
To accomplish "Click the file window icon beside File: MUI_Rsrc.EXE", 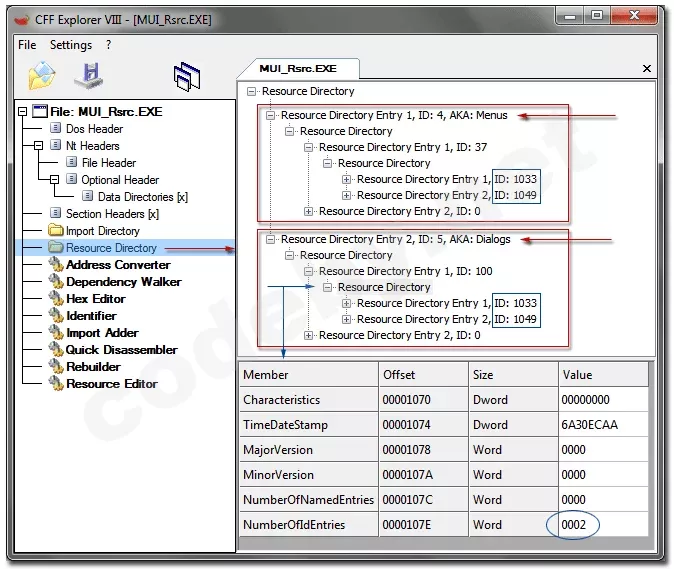I will click(x=40, y=111).
